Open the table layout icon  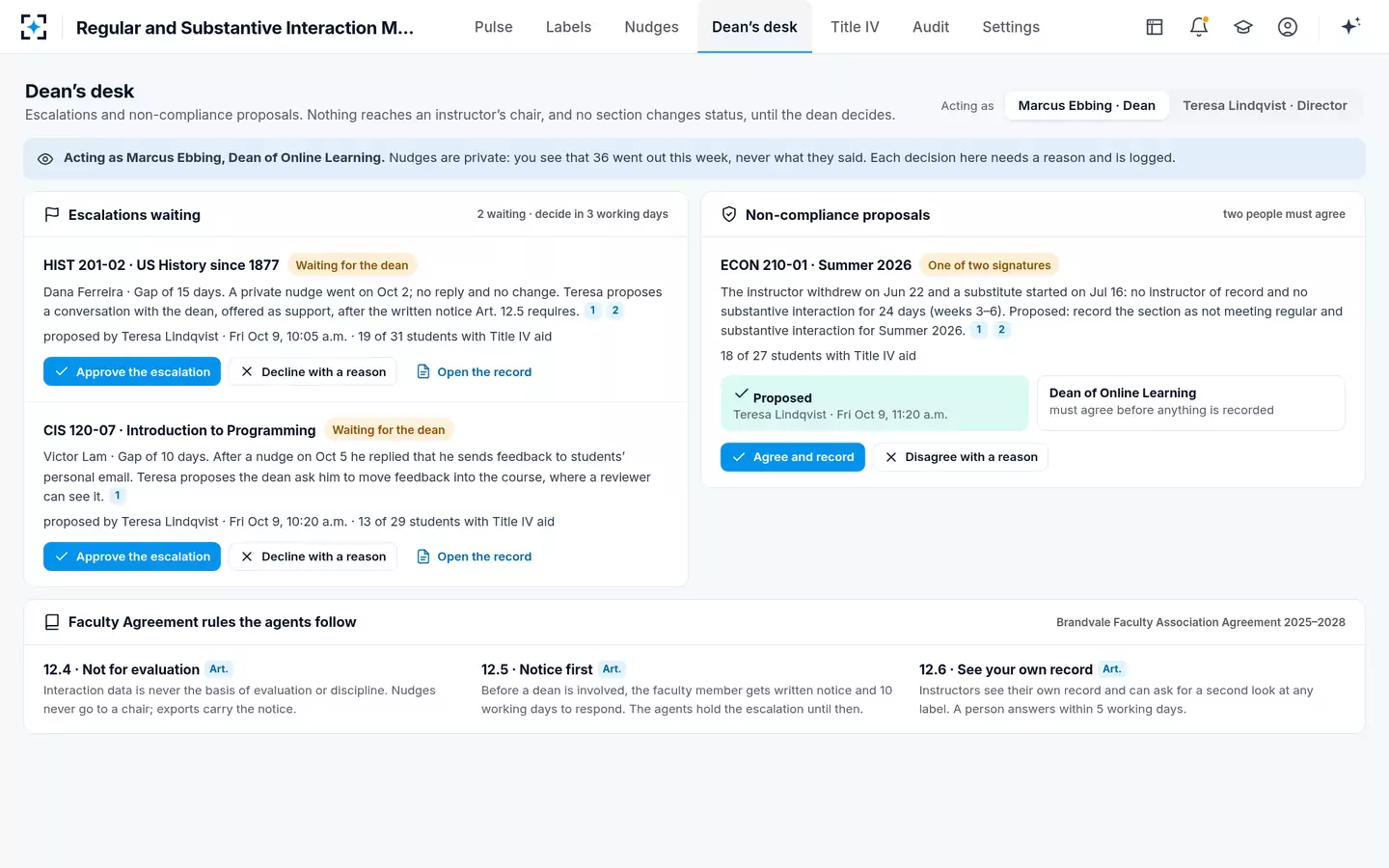[1155, 27]
